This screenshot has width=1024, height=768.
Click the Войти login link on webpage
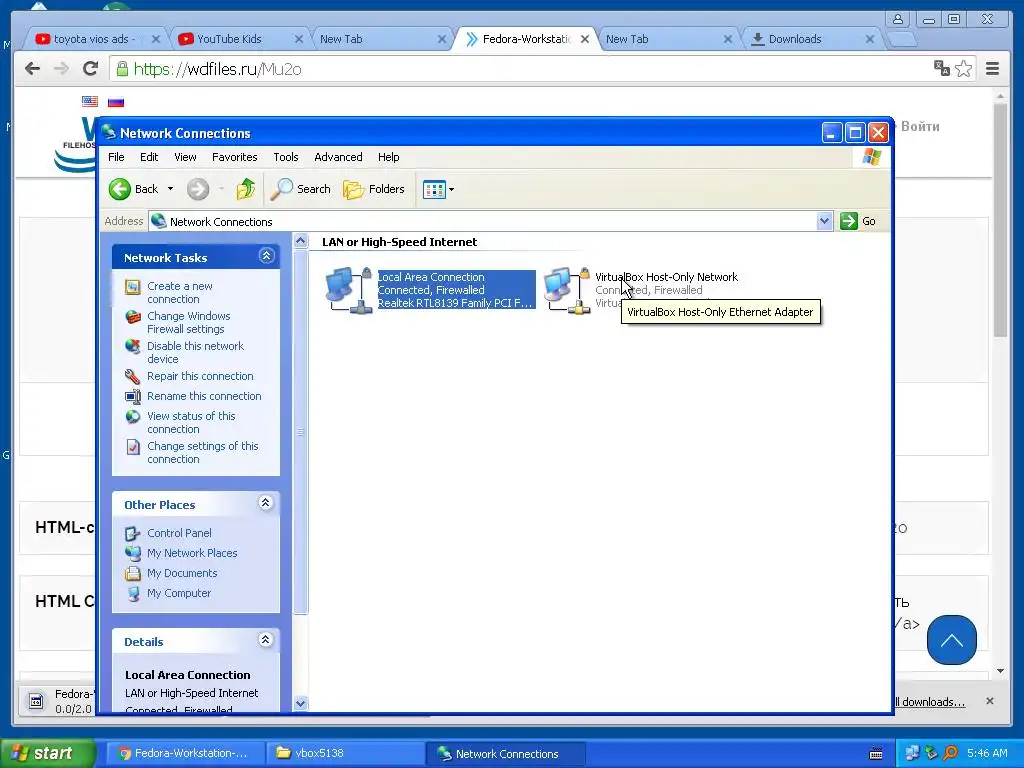[920, 127]
